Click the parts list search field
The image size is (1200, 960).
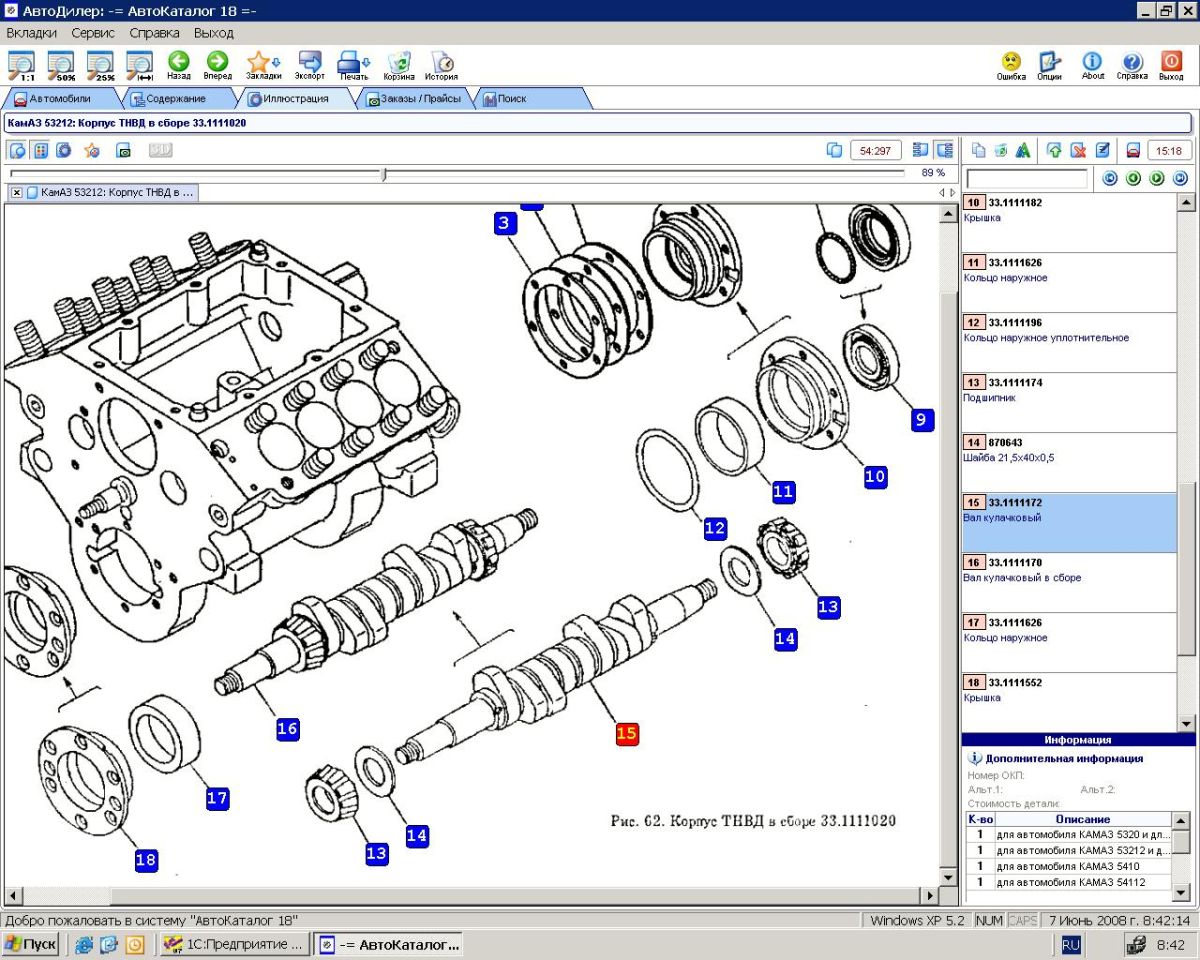point(1027,179)
